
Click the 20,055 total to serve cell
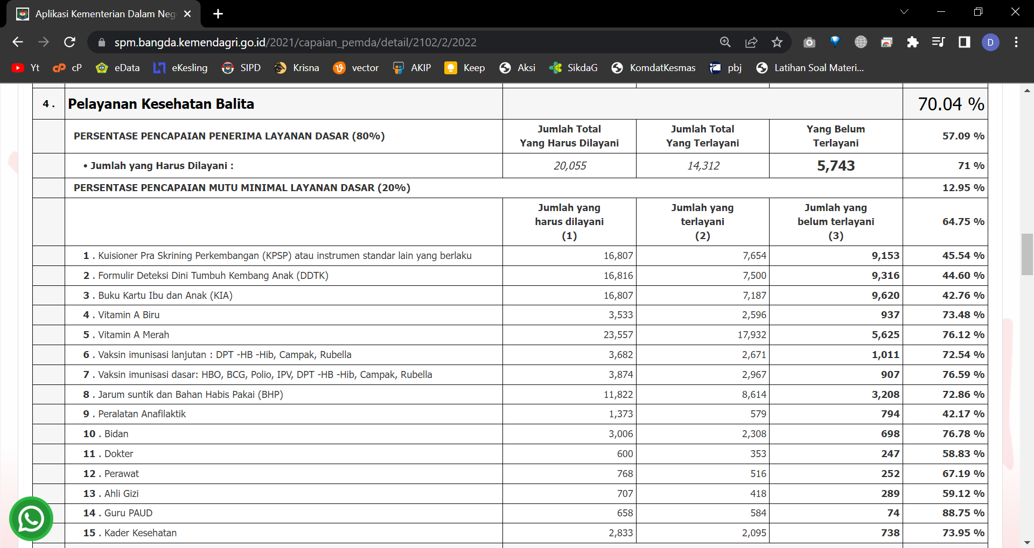[570, 166]
